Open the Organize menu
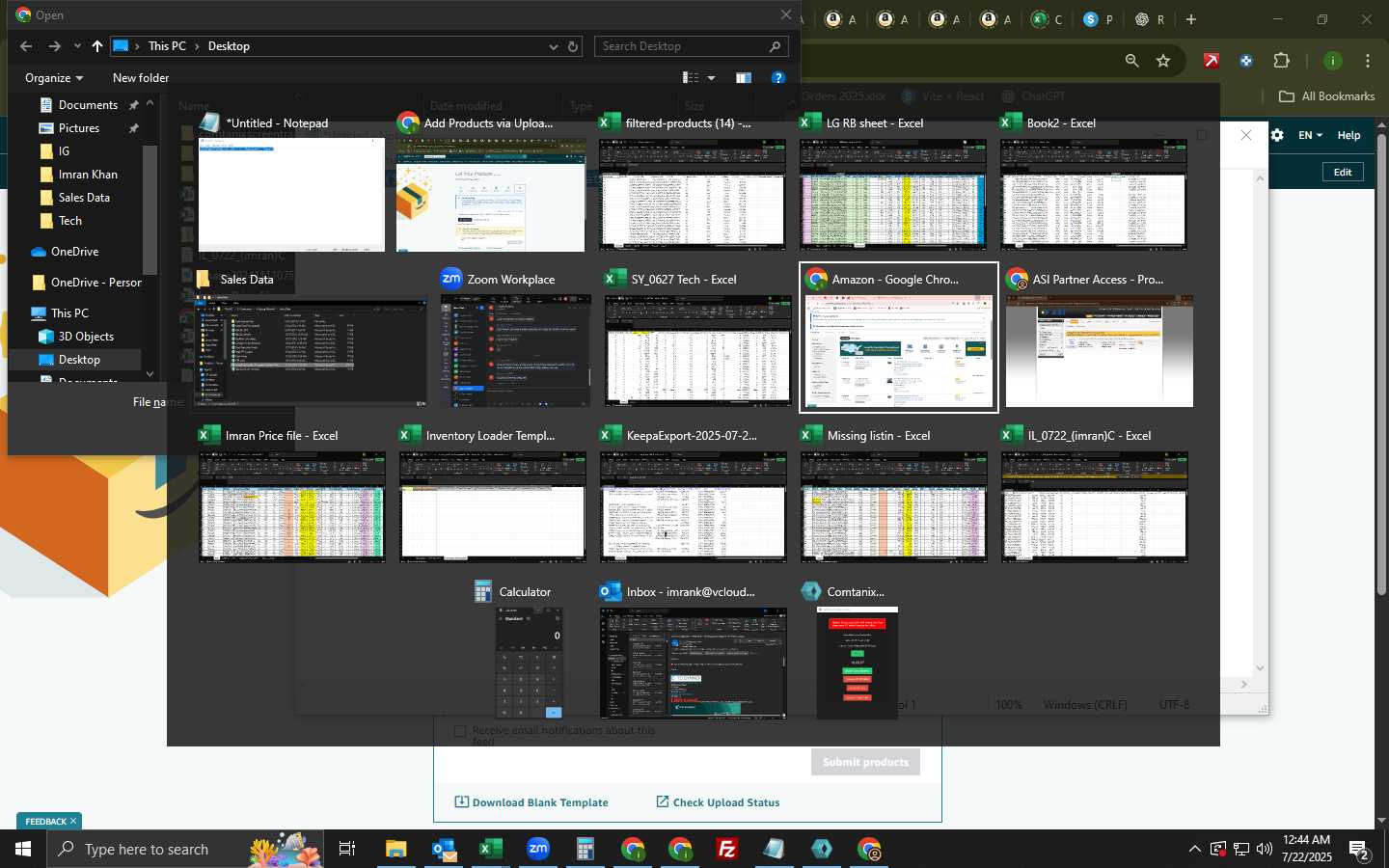The width and height of the screenshot is (1389, 868). click(54, 78)
